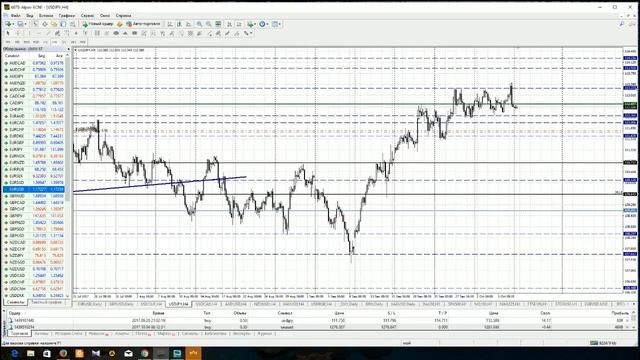The height and width of the screenshot is (360, 640).
Task: Open the last drawing toolbar dropdown arrow
Action: tap(251, 33)
